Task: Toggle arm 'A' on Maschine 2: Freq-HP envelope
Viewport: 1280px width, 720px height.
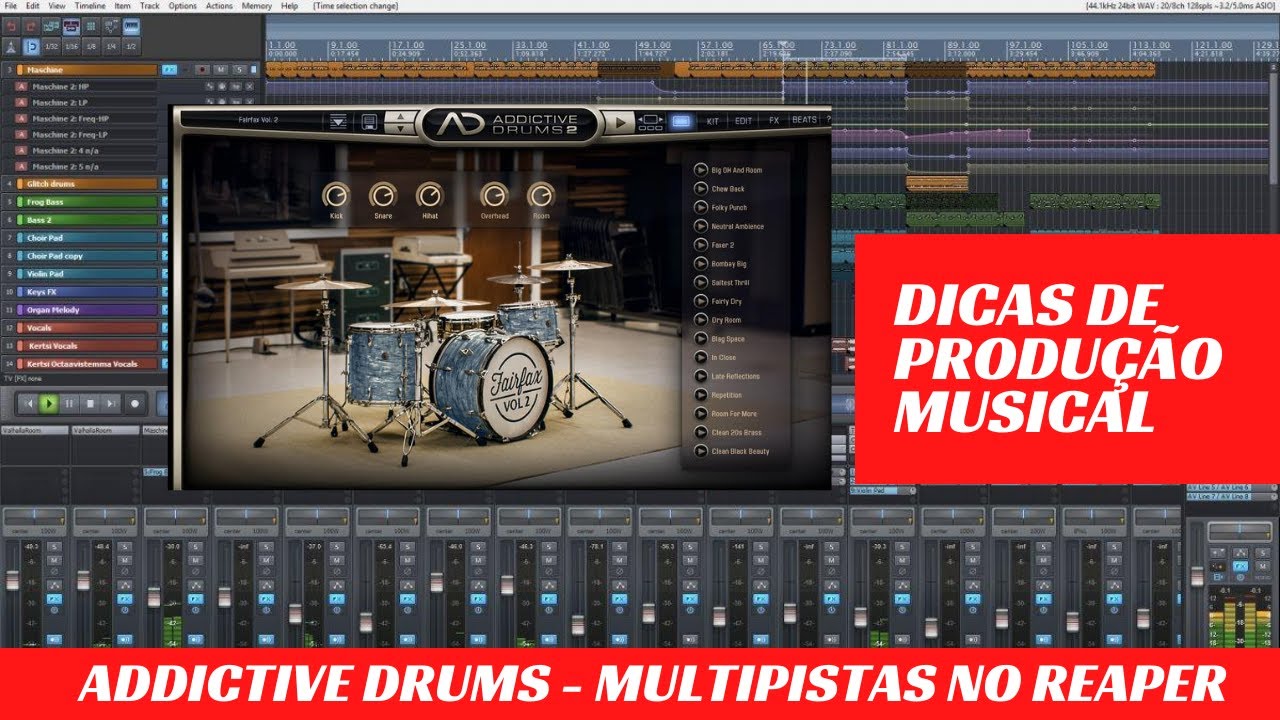Action: (x=21, y=118)
